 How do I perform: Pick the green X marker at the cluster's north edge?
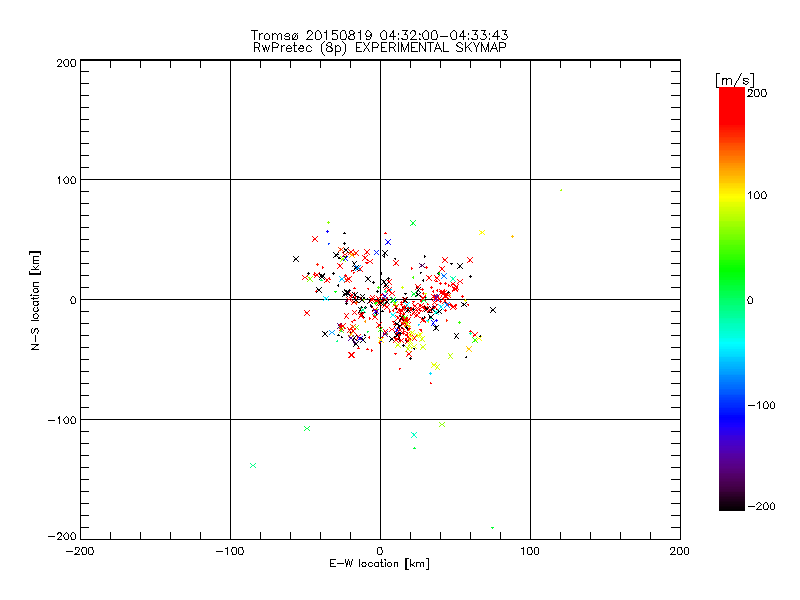[413, 223]
